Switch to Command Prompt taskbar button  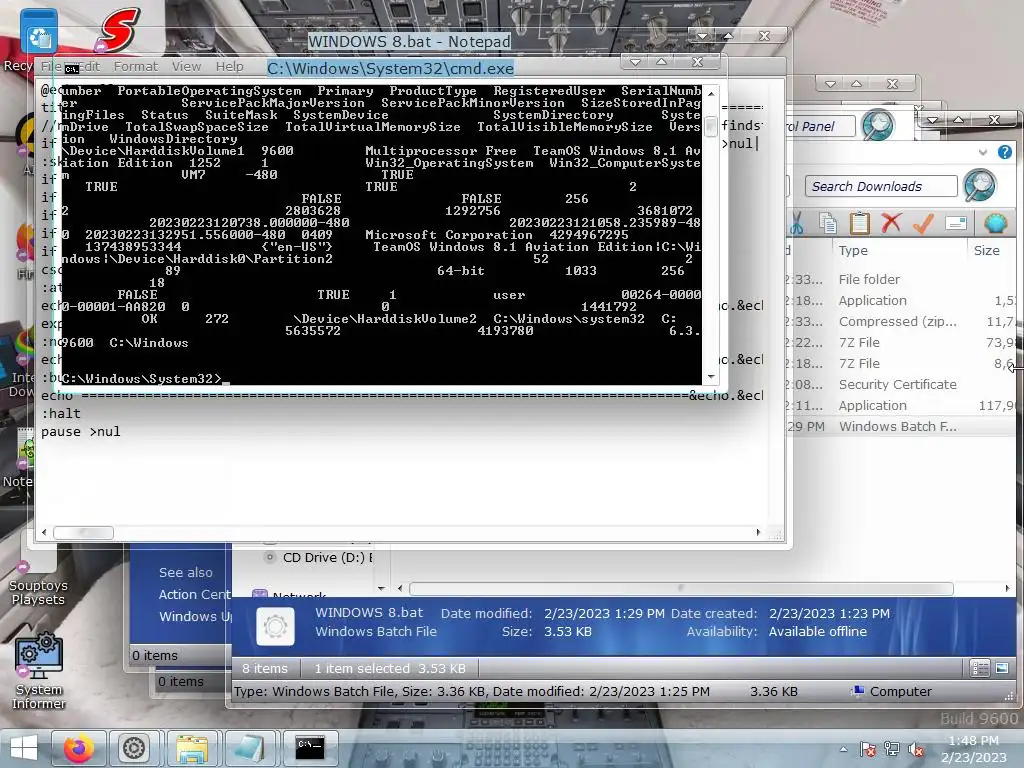(x=310, y=748)
